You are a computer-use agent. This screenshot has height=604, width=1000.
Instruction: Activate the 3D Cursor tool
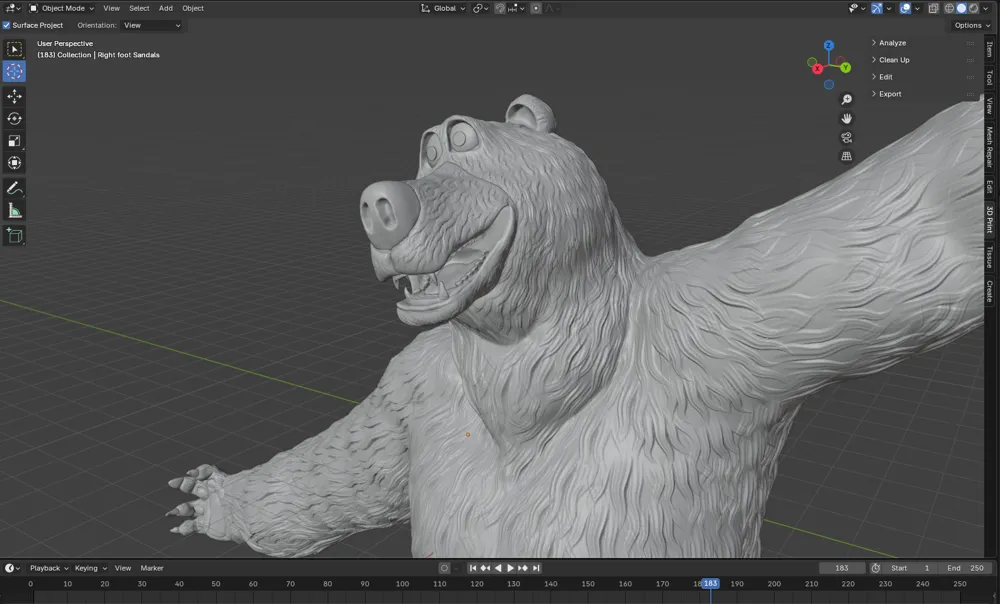point(14,71)
